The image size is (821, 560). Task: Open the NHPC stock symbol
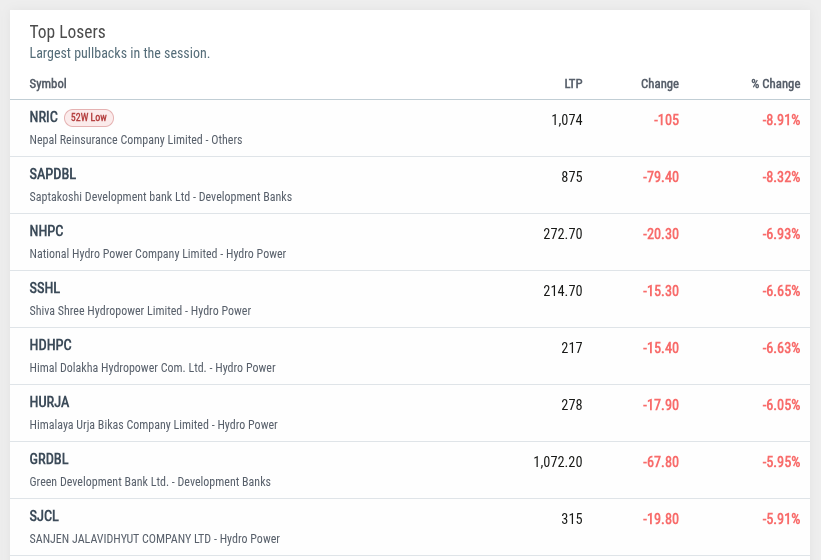[x=46, y=231]
